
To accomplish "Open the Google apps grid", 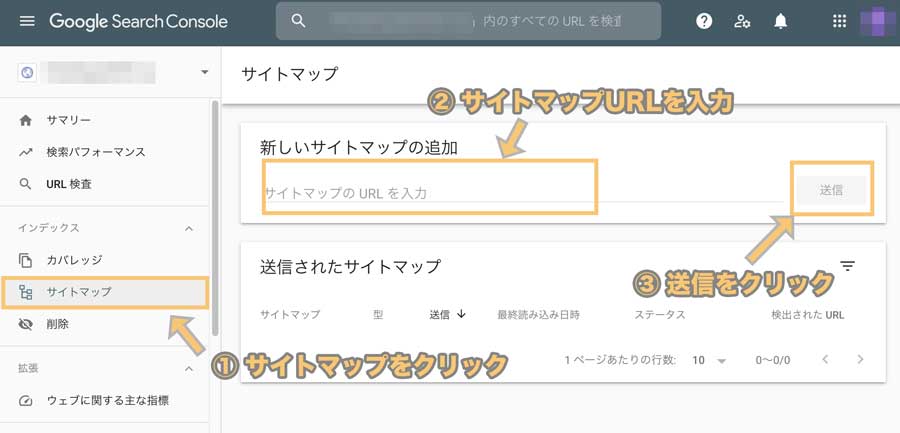I will (839, 22).
